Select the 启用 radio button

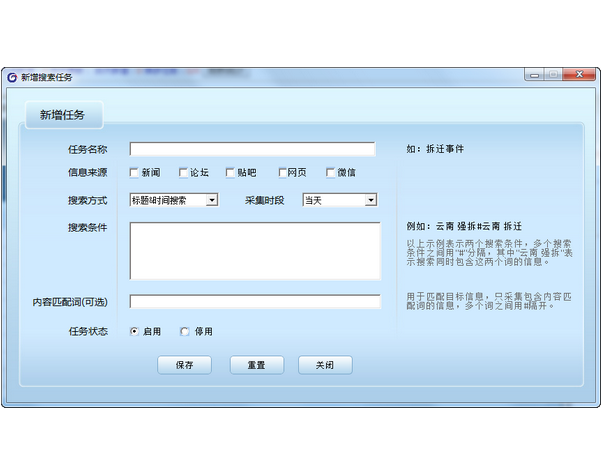click(x=134, y=331)
